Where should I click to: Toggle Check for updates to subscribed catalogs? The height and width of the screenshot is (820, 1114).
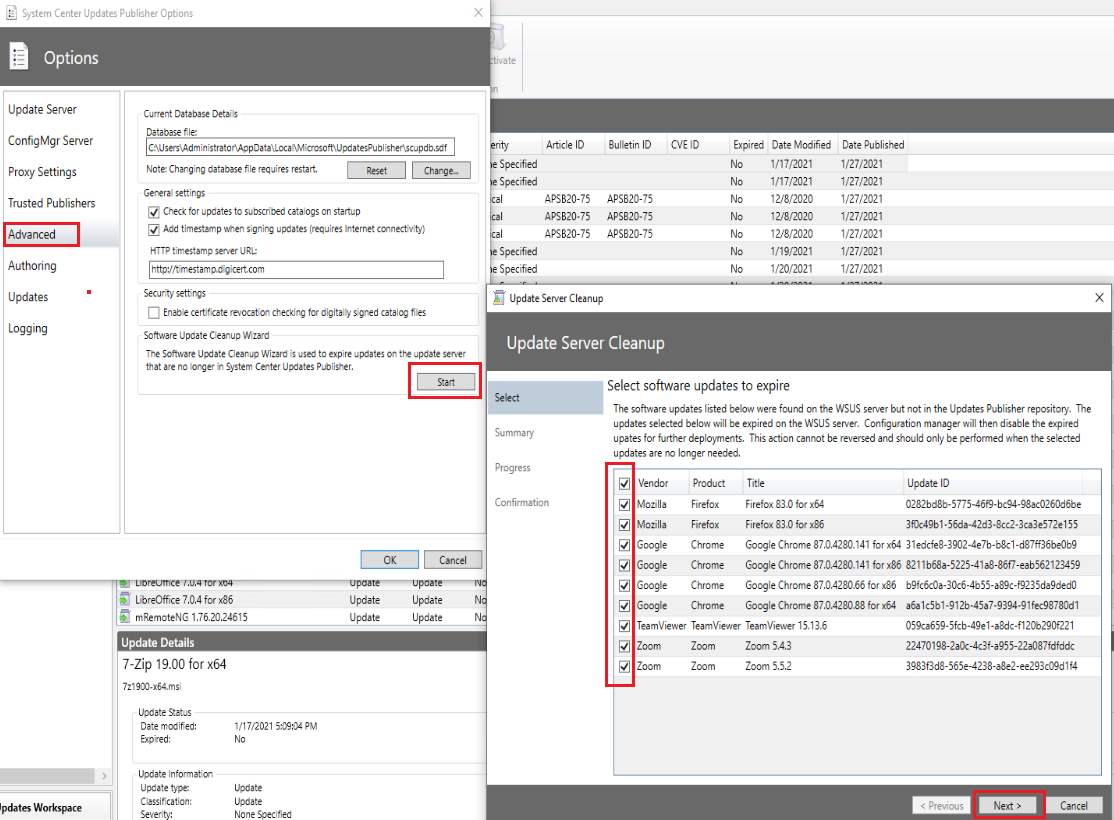(153, 212)
